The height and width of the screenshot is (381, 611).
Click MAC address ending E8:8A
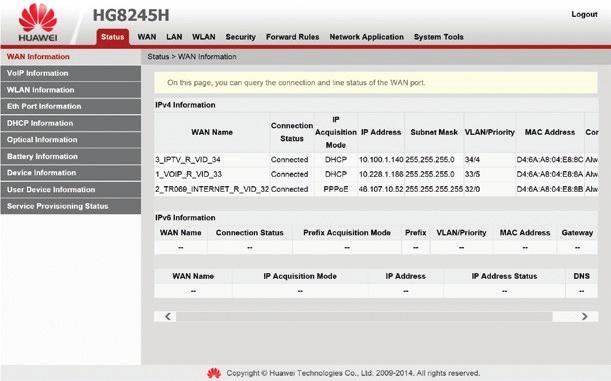click(x=550, y=174)
